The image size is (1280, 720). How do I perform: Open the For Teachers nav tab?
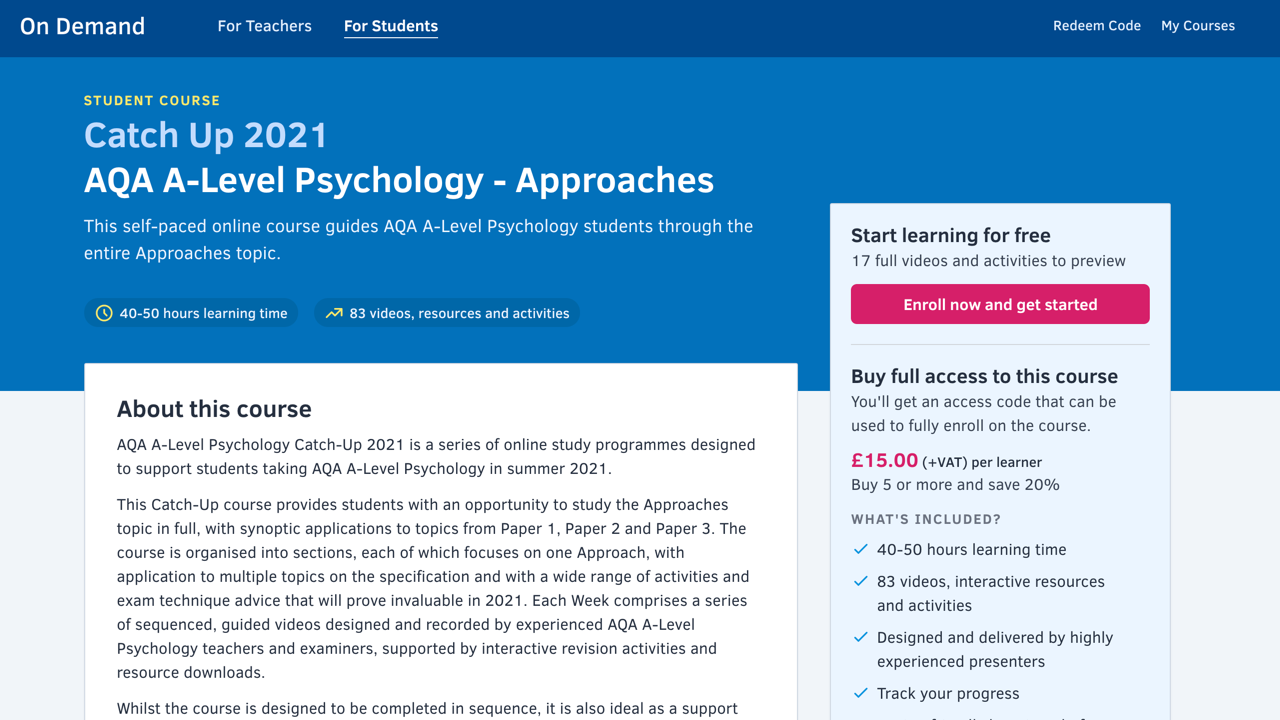(264, 26)
